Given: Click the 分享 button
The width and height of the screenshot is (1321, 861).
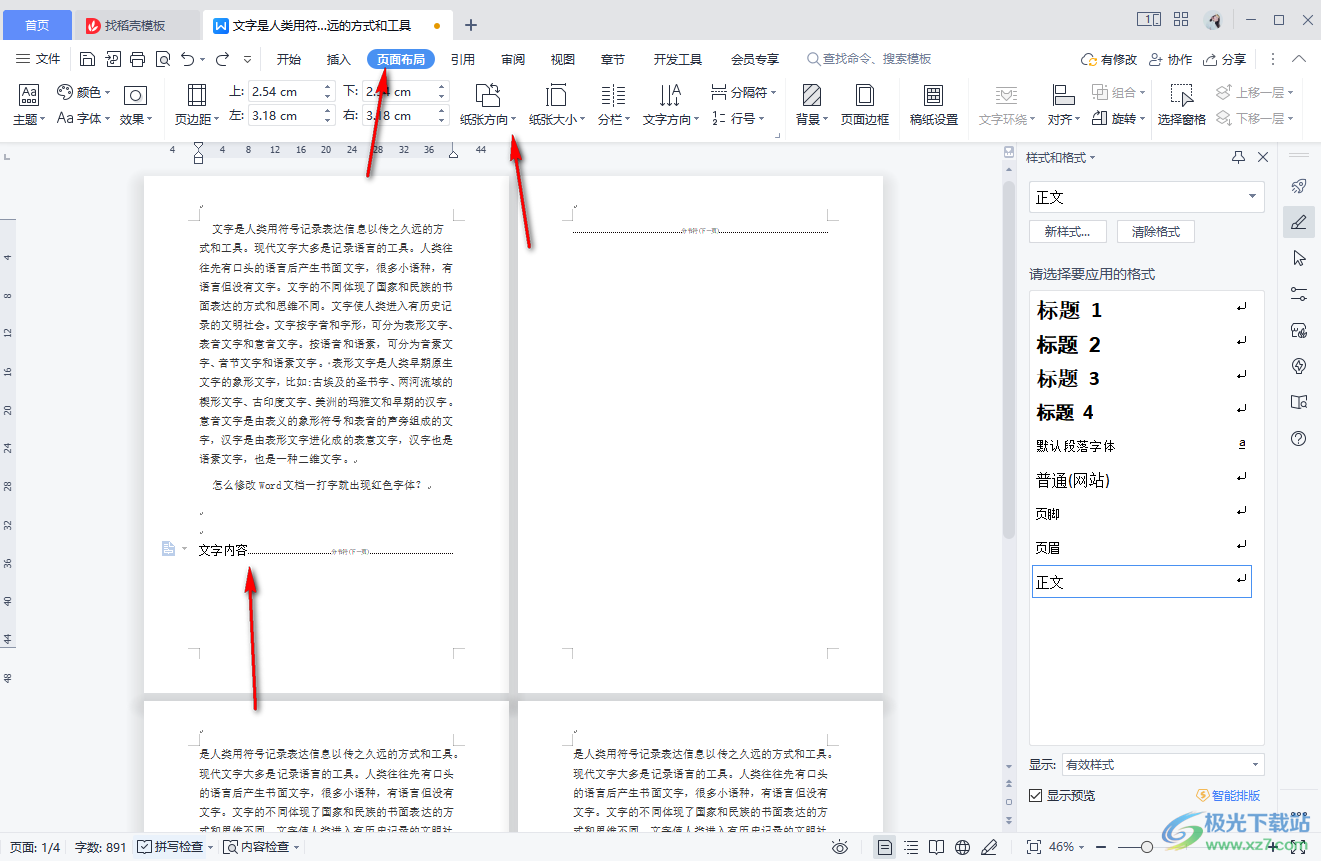Looking at the screenshot, I should click(x=1226, y=59).
